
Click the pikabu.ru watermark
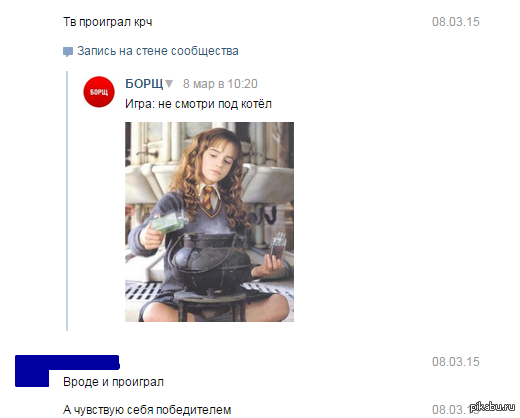coord(492,407)
